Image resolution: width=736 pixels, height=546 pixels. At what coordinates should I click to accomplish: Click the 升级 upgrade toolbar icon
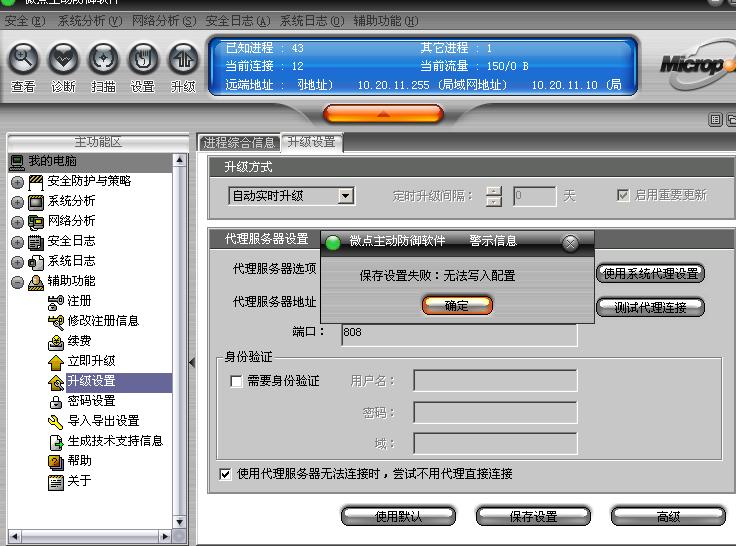183,59
